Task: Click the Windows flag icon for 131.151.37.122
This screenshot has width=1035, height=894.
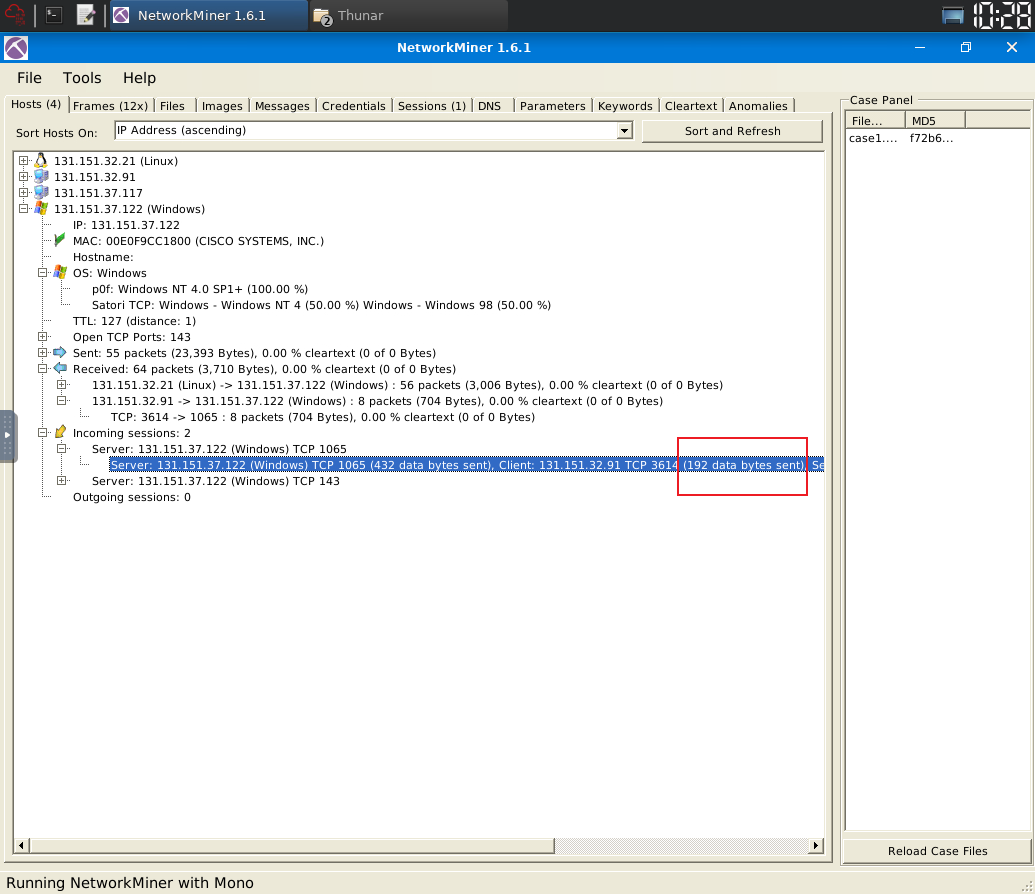Action: (x=41, y=209)
